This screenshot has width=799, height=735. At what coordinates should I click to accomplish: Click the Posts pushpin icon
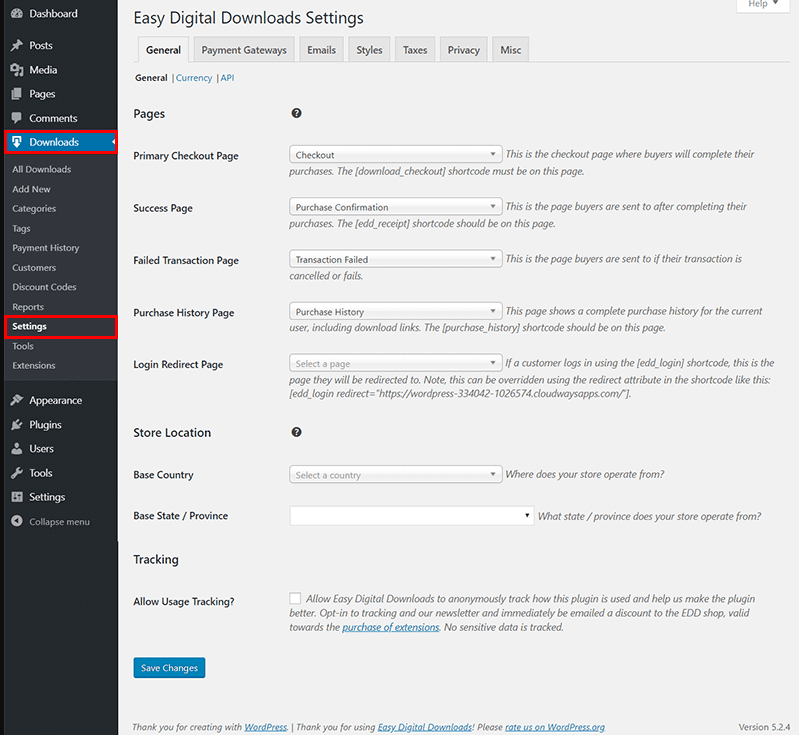pyautogui.click(x=17, y=46)
